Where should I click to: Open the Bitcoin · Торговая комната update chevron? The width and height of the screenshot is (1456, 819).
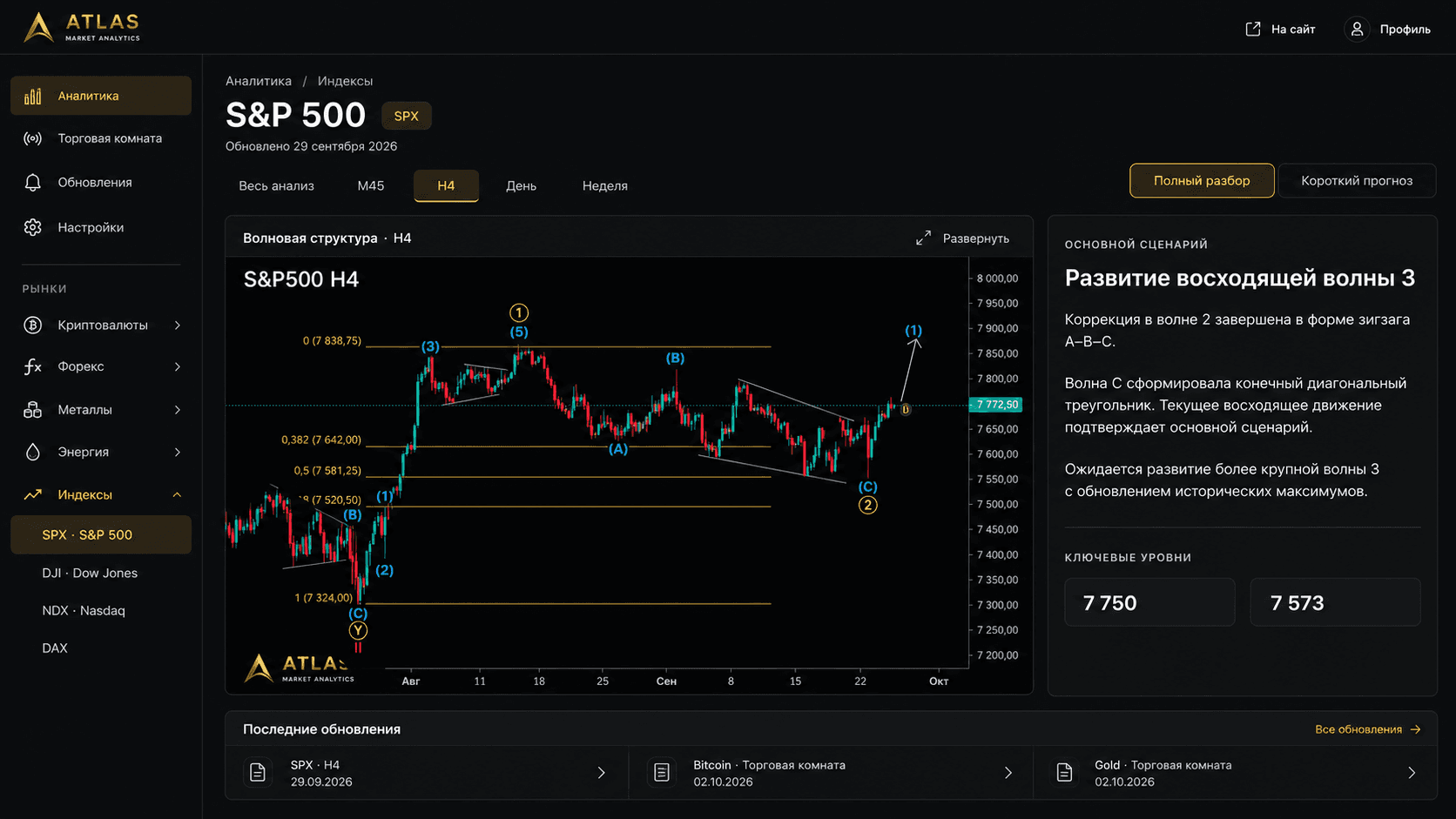1008,773
